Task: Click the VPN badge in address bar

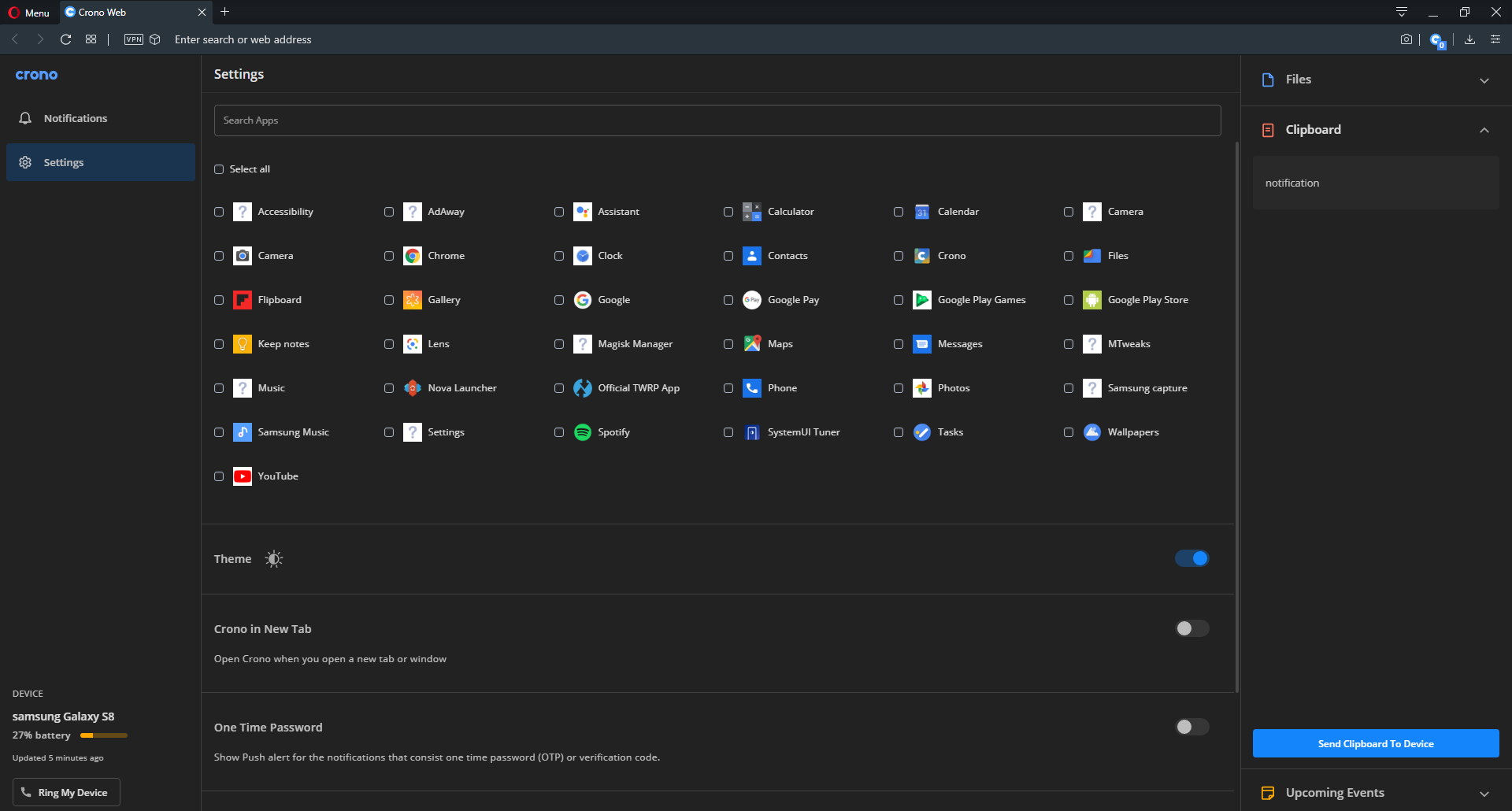Action: click(x=134, y=39)
